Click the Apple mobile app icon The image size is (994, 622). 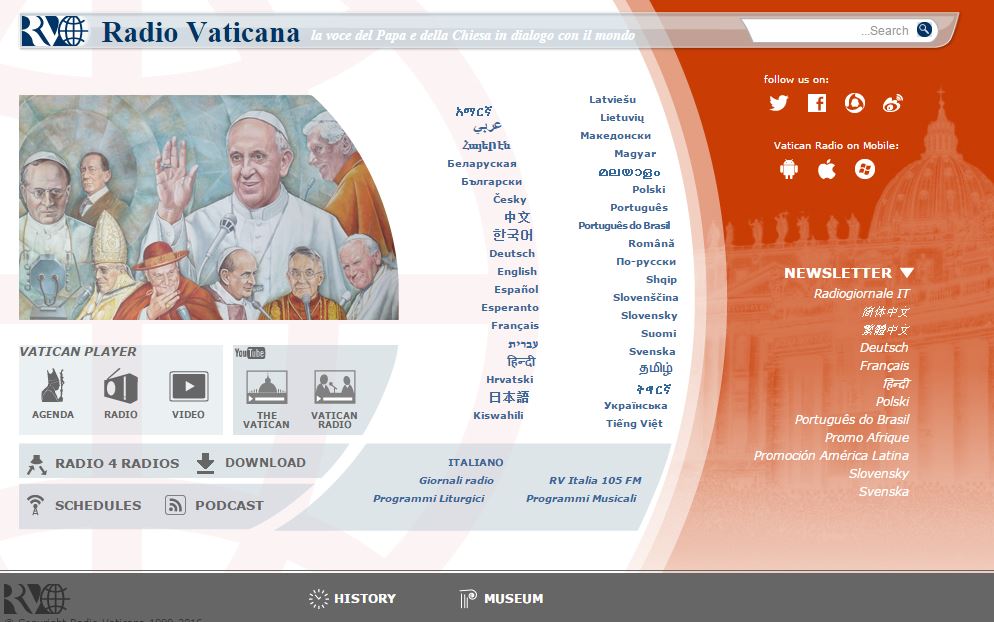coord(827,169)
